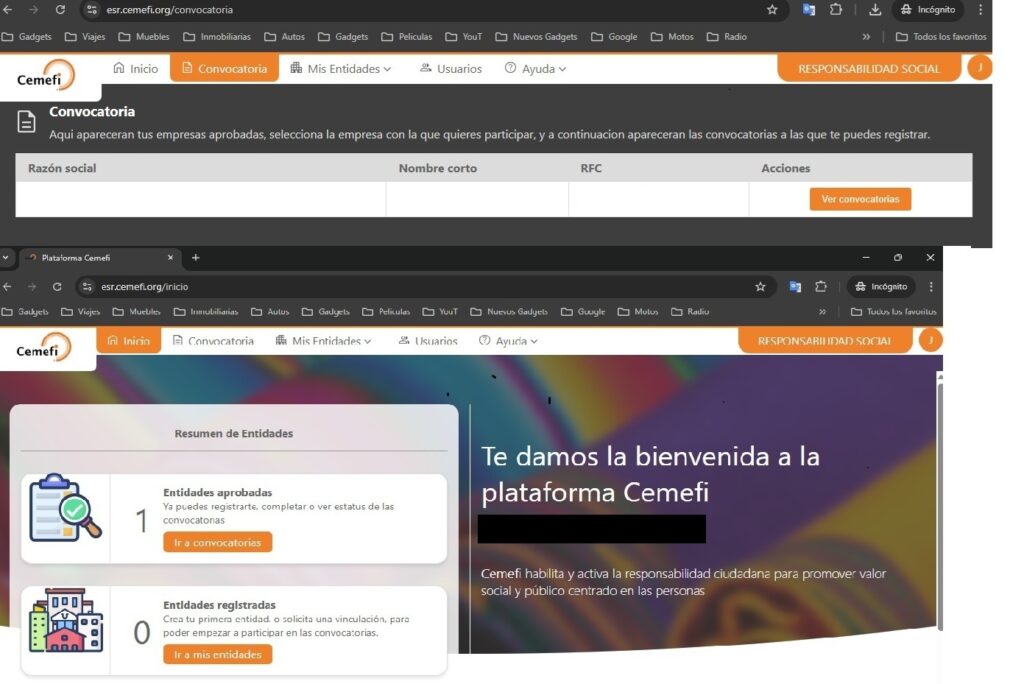Click Ir a mis entidades button

(217, 654)
